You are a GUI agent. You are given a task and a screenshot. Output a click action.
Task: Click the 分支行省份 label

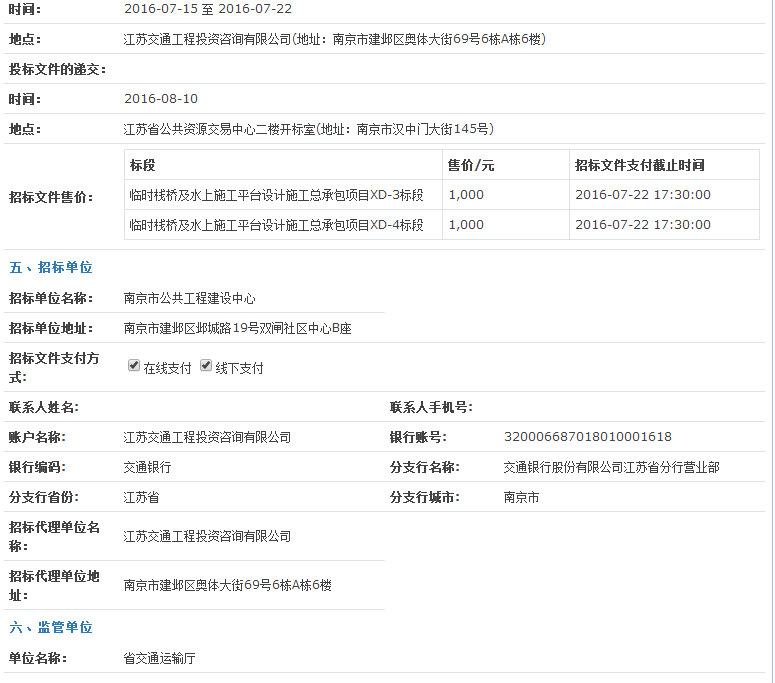(44, 497)
